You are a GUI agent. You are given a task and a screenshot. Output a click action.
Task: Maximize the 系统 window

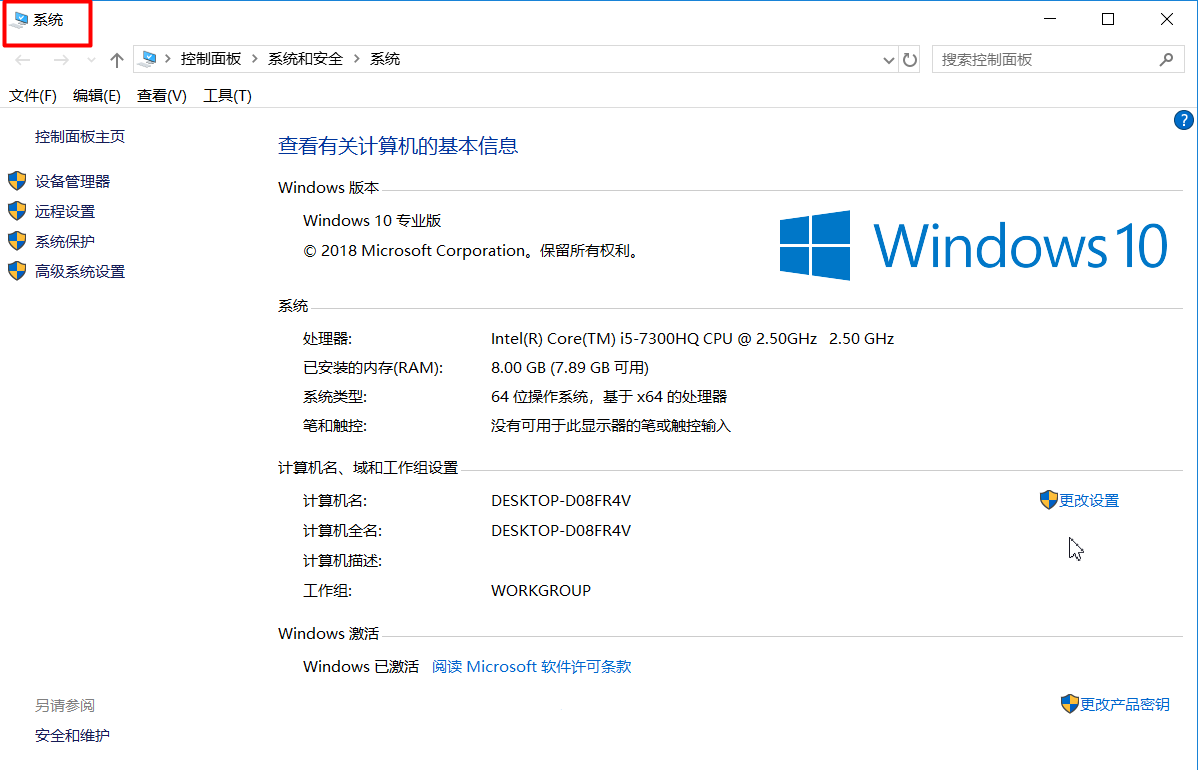coord(1108,19)
